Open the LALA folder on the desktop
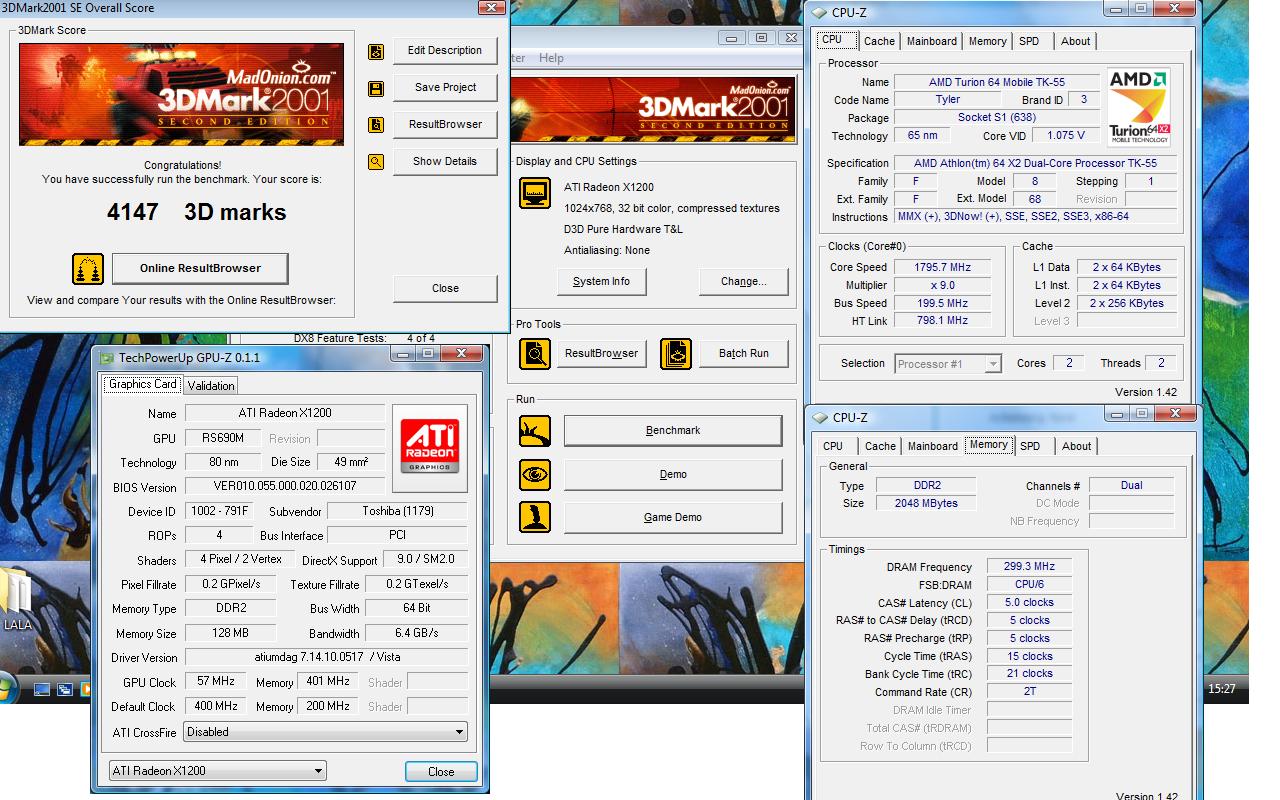The width and height of the screenshot is (1280, 800). coord(17,598)
